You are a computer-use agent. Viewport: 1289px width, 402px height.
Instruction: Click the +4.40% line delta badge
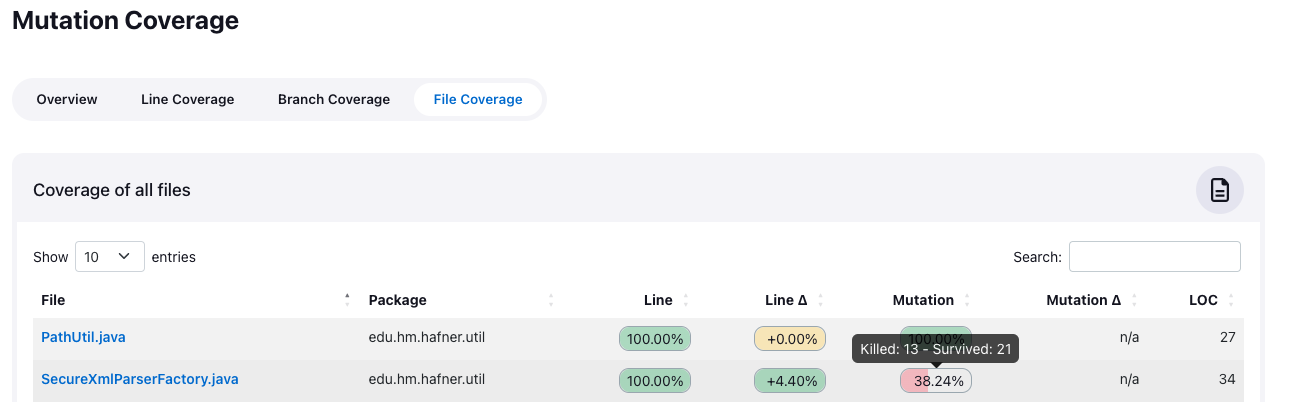(791, 381)
